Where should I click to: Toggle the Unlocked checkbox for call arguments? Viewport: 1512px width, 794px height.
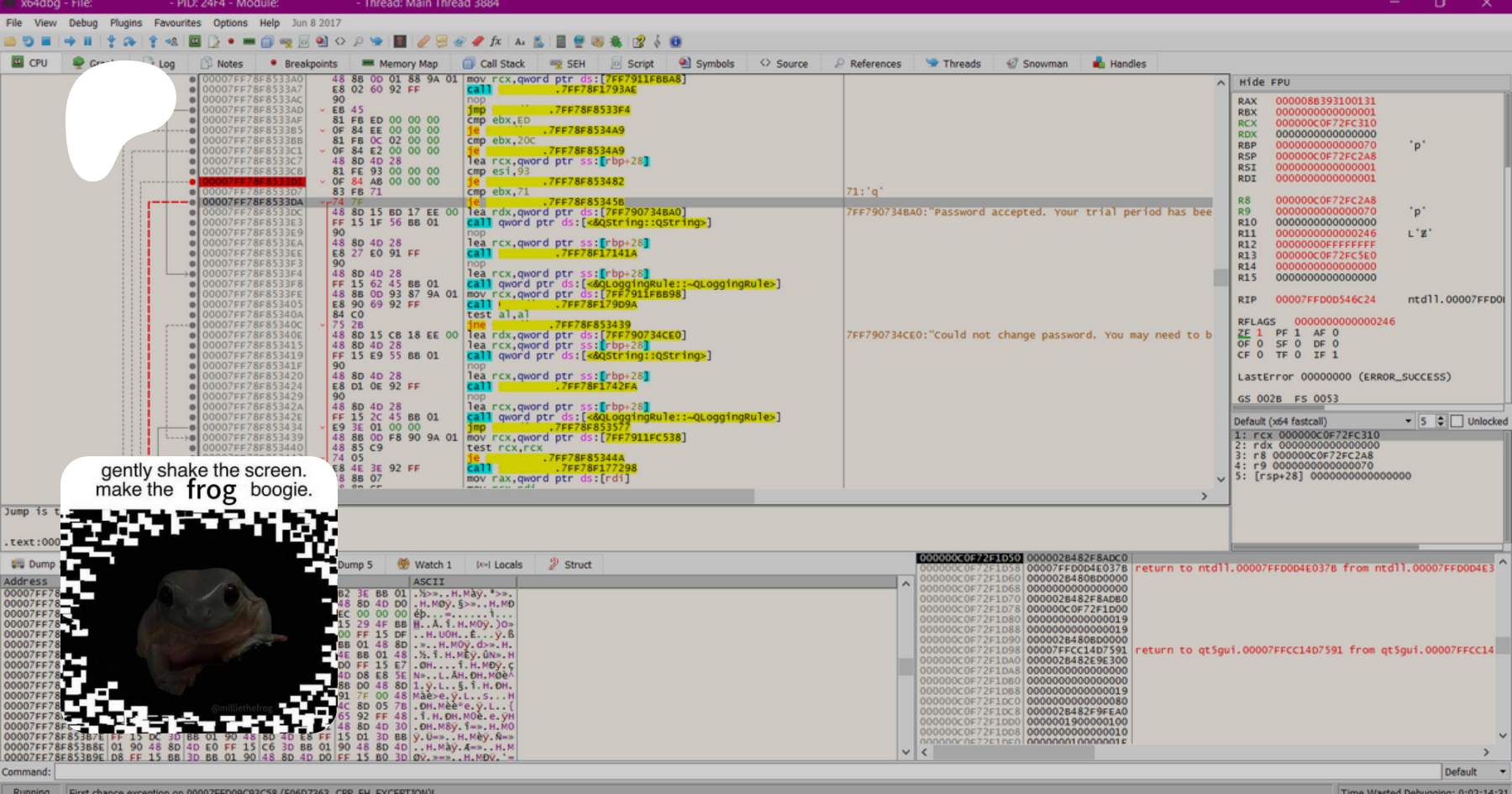(x=1457, y=421)
